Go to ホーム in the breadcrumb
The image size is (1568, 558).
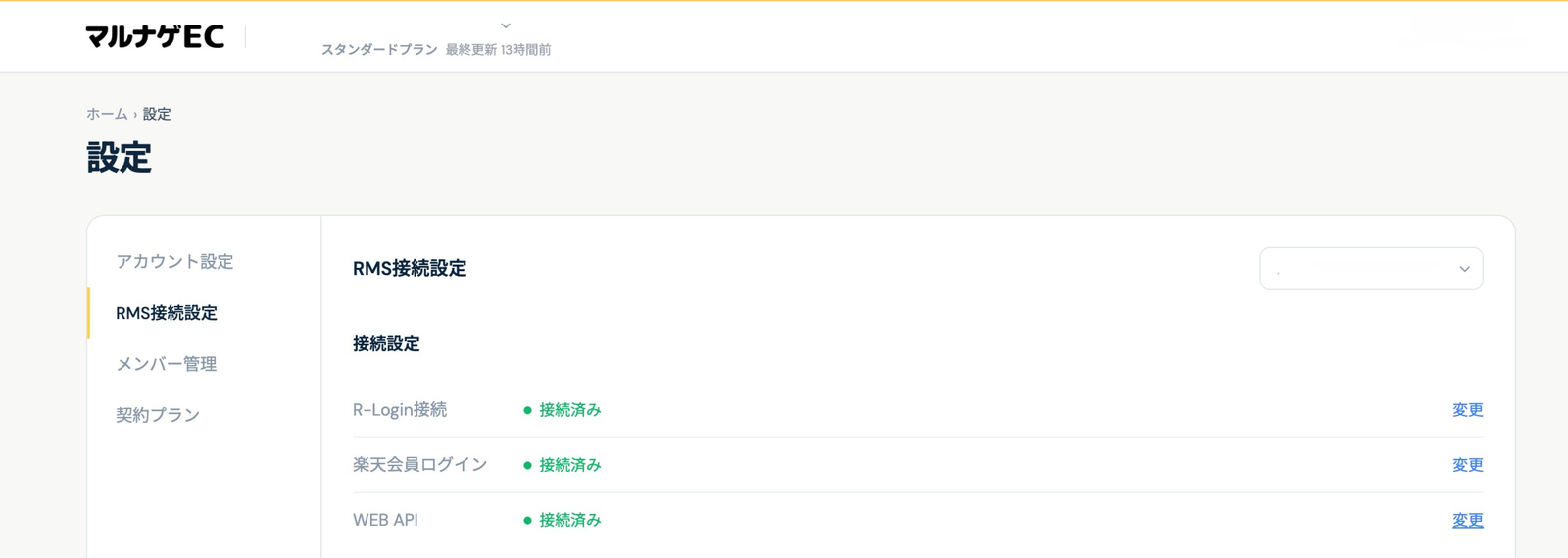pos(107,114)
